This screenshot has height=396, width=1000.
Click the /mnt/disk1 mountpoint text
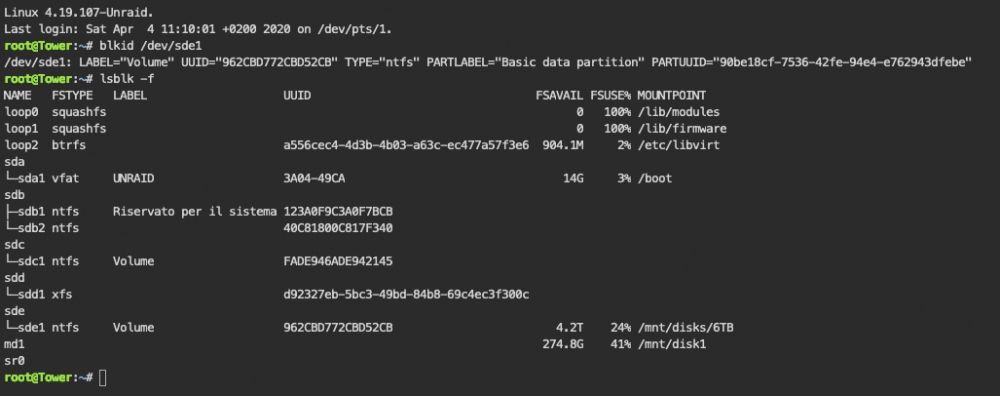(672, 344)
